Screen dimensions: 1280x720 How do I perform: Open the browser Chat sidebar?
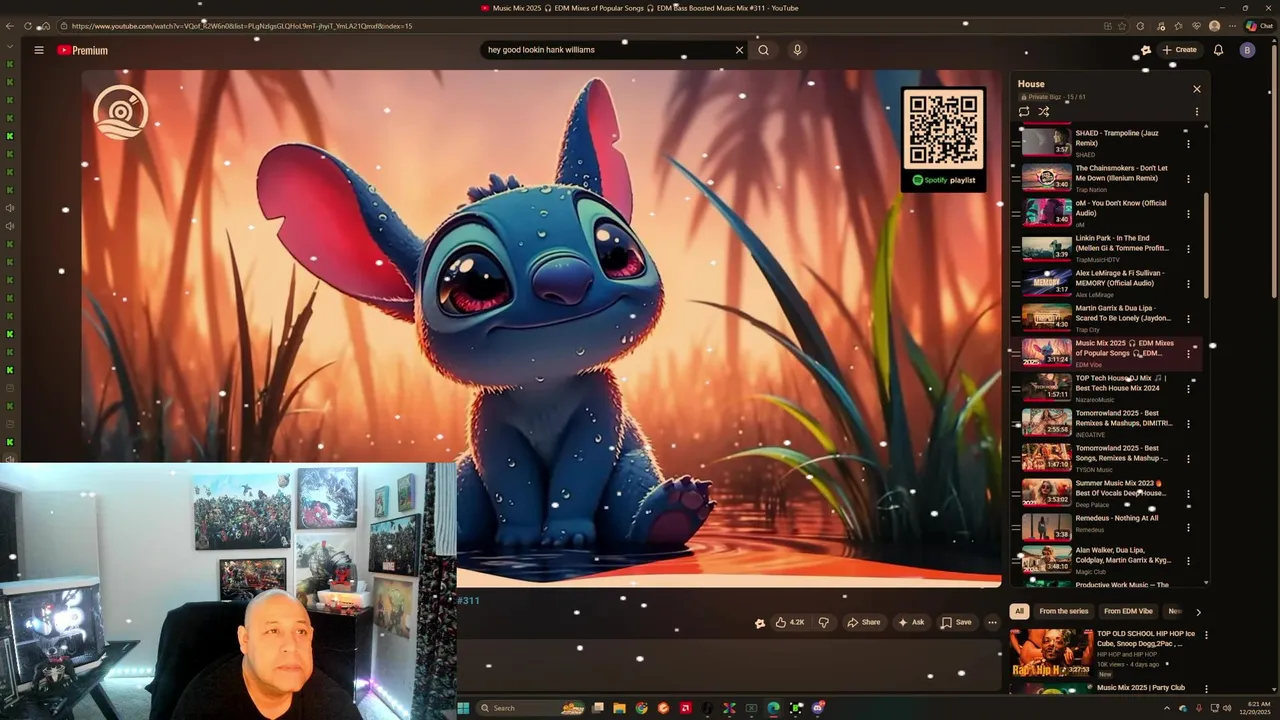coord(1258,26)
